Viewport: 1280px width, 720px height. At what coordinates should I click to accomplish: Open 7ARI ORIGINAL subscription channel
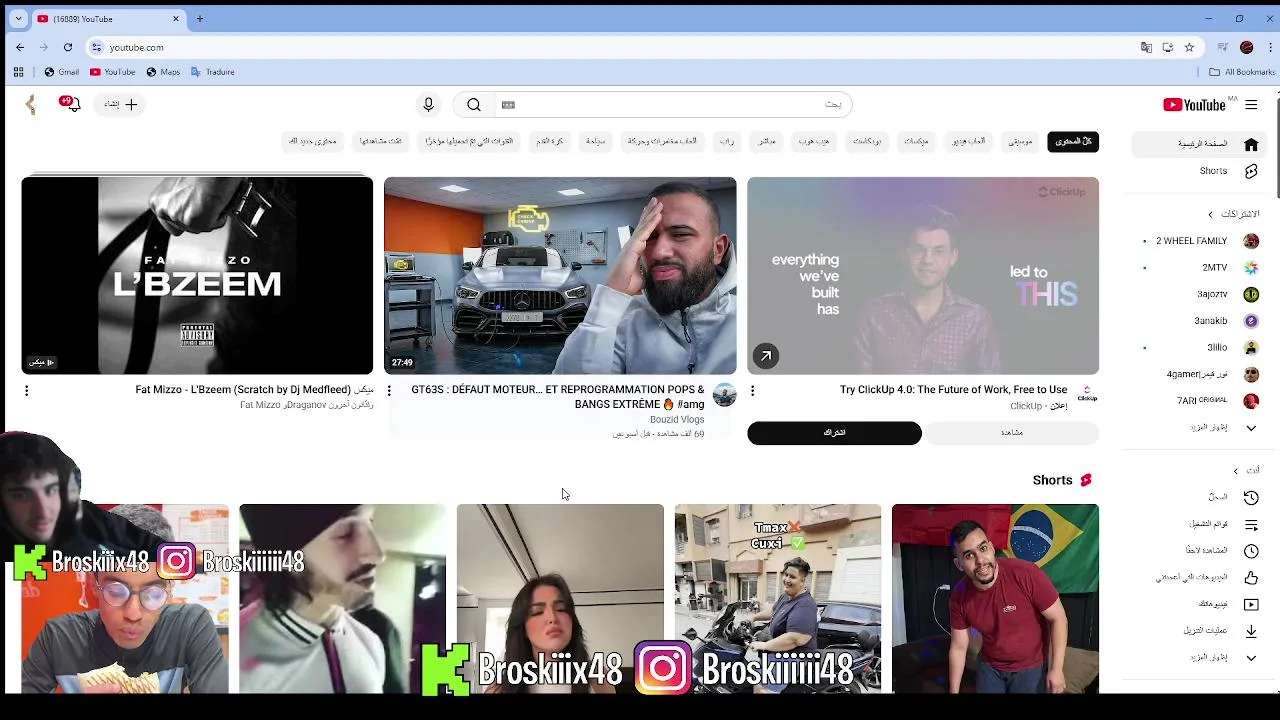pyautogui.click(x=1201, y=401)
